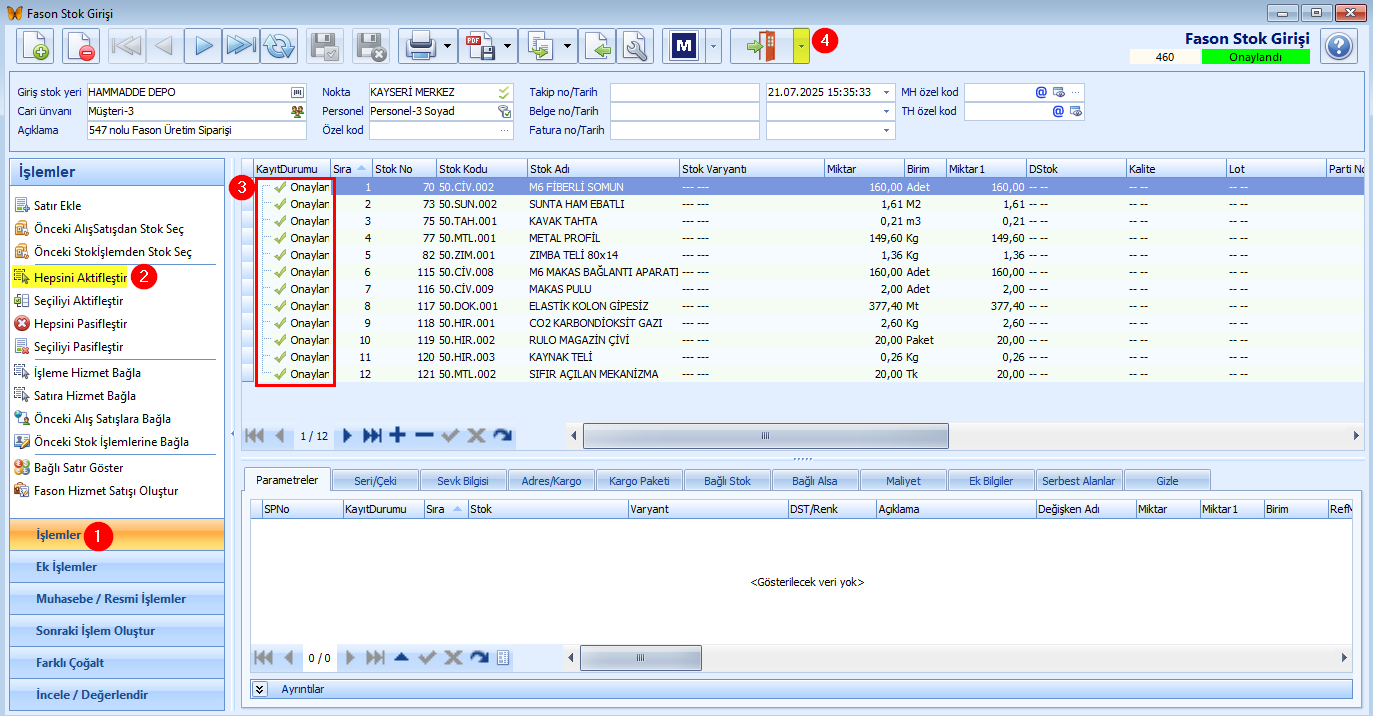
Task: Click the @ icon in TH özel kod
Action: click(1058, 111)
